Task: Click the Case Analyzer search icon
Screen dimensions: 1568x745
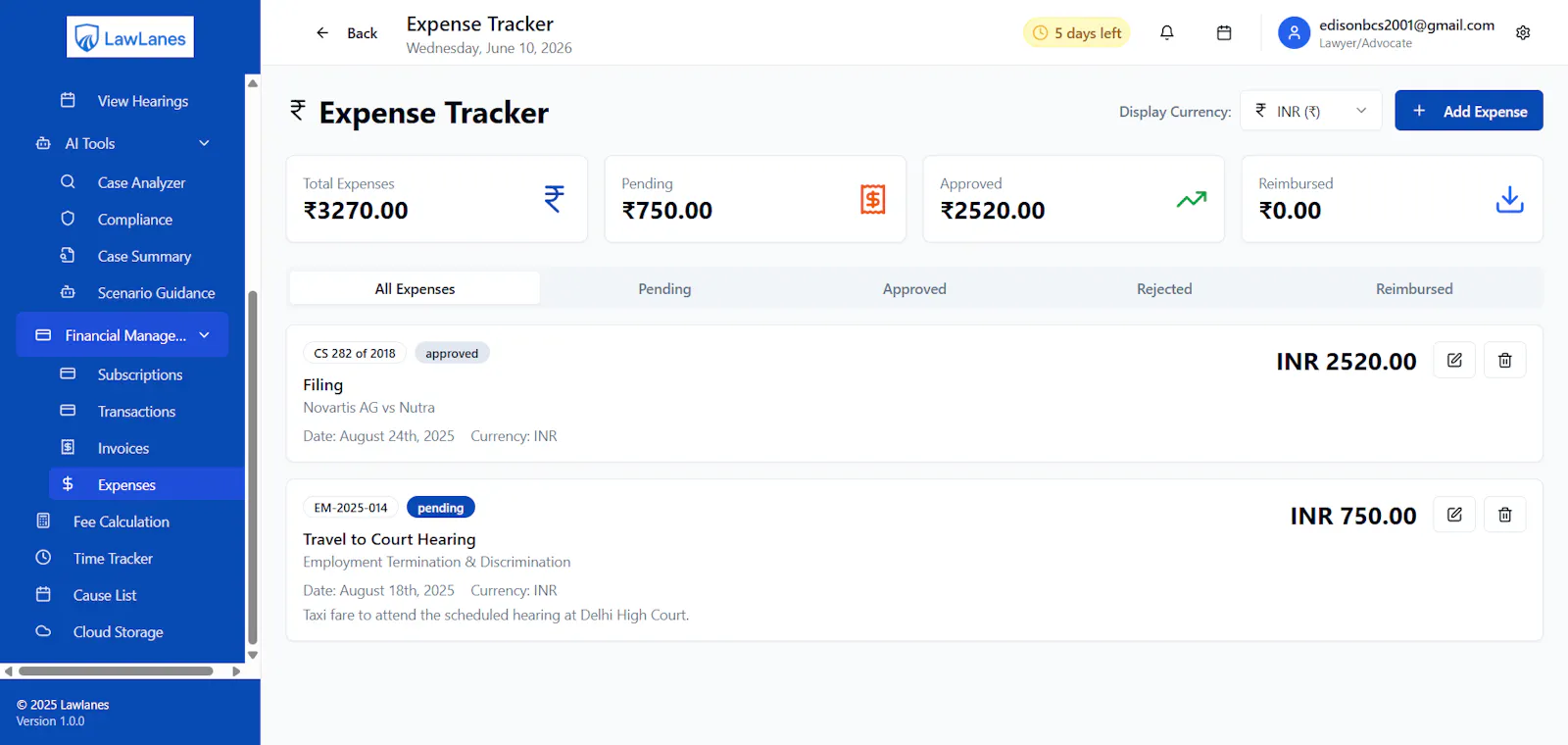Action: 68,181
